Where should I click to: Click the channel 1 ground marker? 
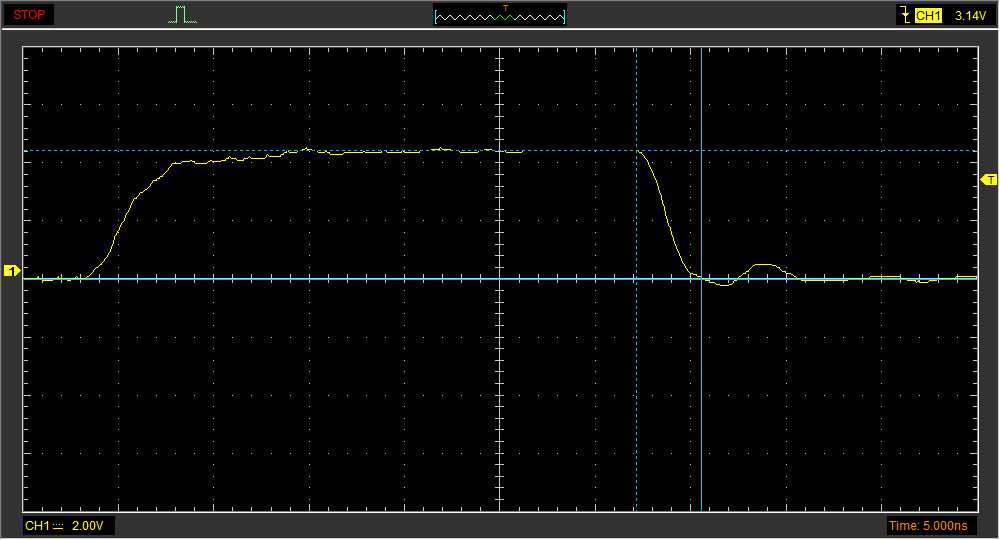(12, 271)
